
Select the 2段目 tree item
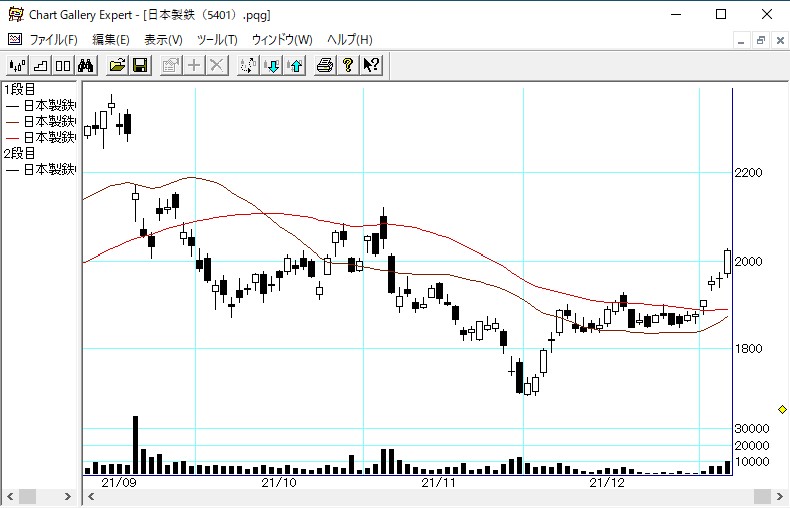(20, 154)
